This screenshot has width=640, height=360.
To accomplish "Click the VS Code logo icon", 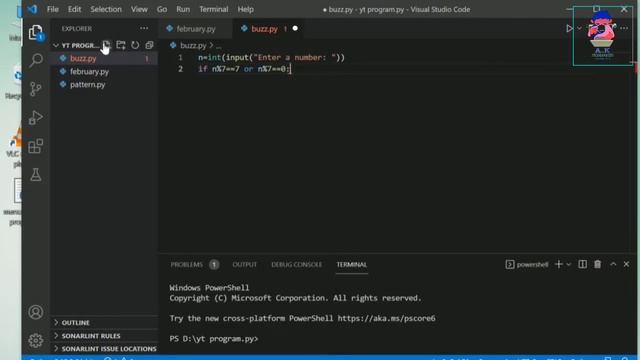I will [32, 9].
